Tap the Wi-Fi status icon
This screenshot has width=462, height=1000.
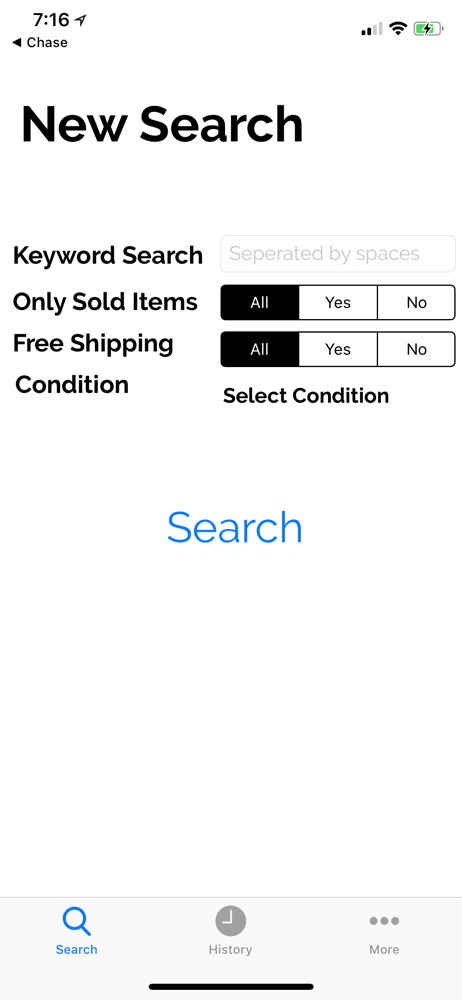point(399,28)
